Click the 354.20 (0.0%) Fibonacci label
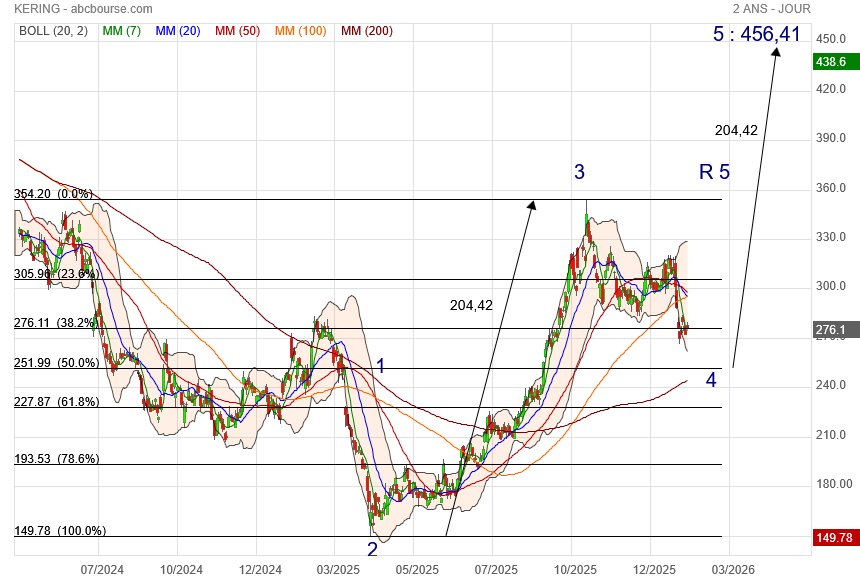The height and width of the screenshot is (580, 860). (53, 194)
